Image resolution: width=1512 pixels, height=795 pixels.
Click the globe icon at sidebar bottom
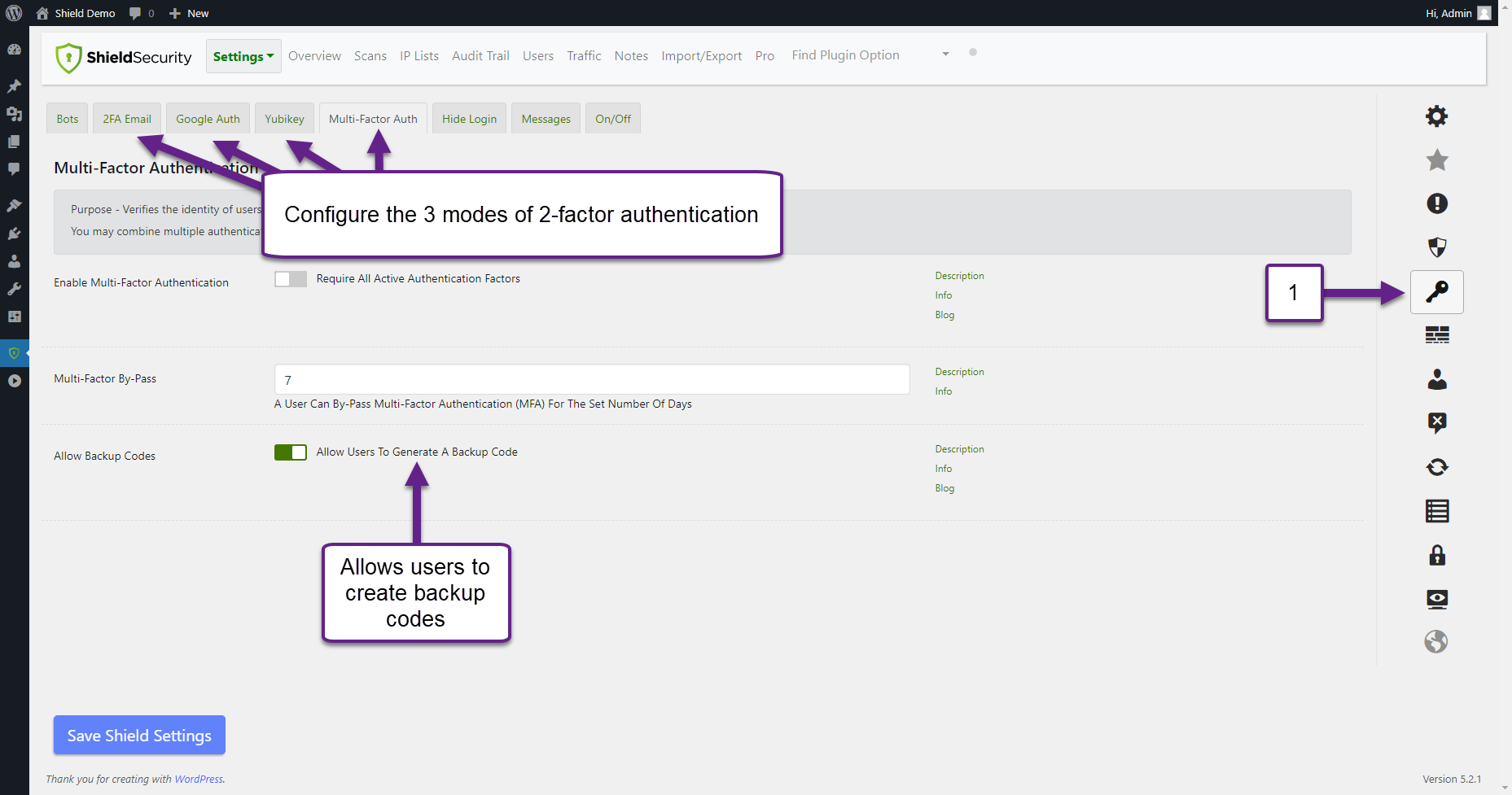1436,641
